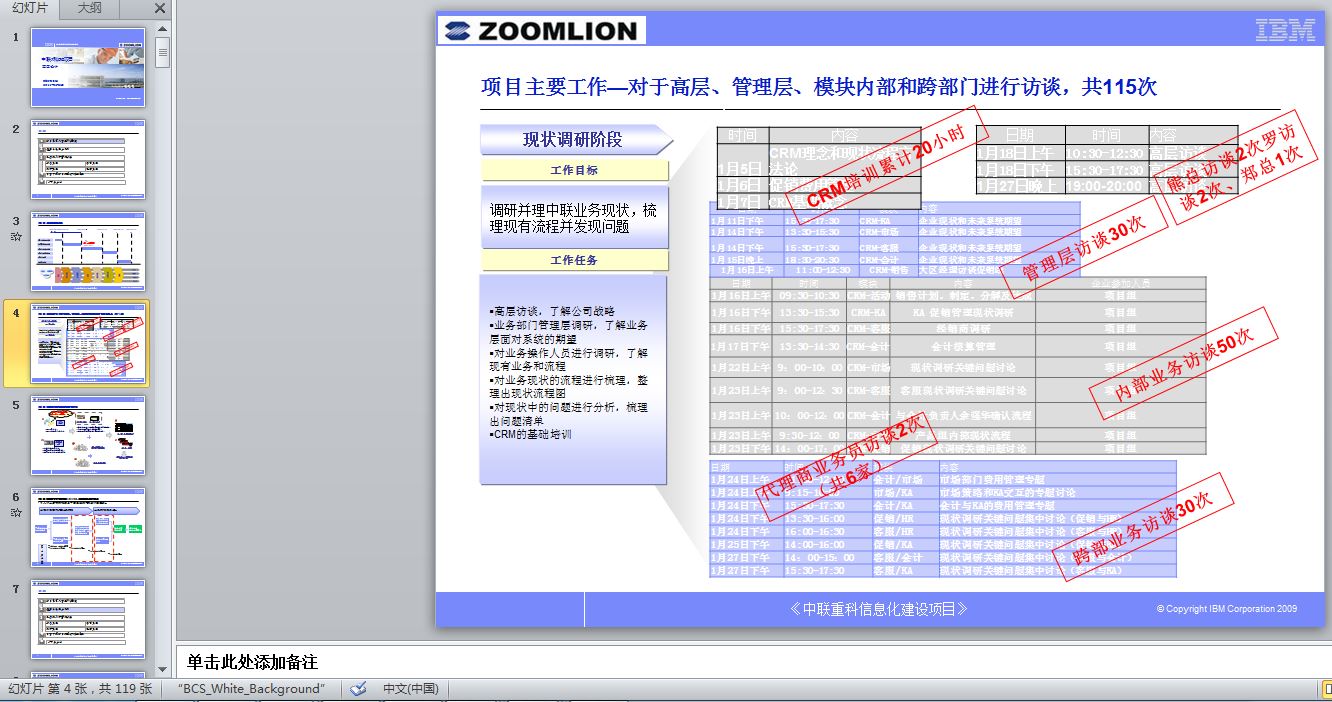Click table cell "KA 促销管理现状调研"
This screenshot has height=702, width=1332.
click(x=962, y=313)
